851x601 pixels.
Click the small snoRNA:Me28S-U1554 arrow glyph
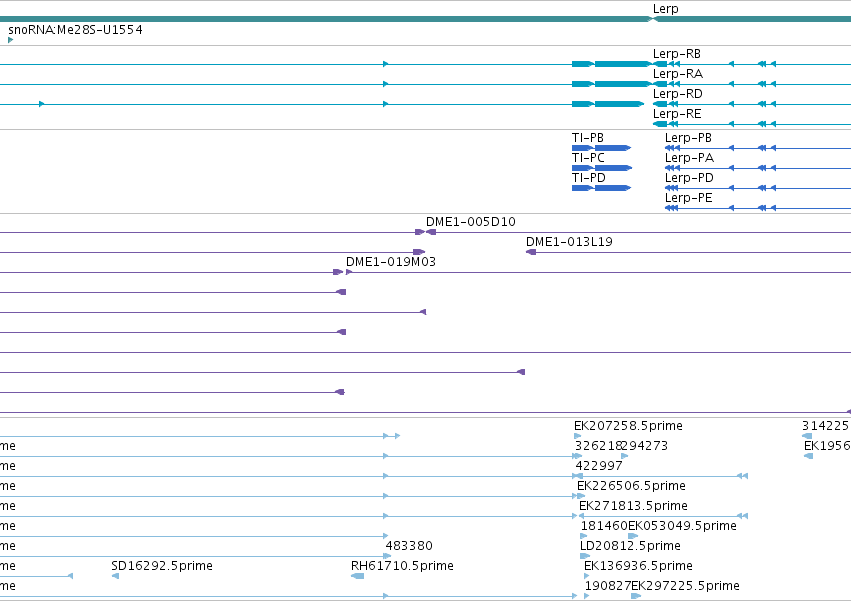pyautogui.click(x=10, y=40)
